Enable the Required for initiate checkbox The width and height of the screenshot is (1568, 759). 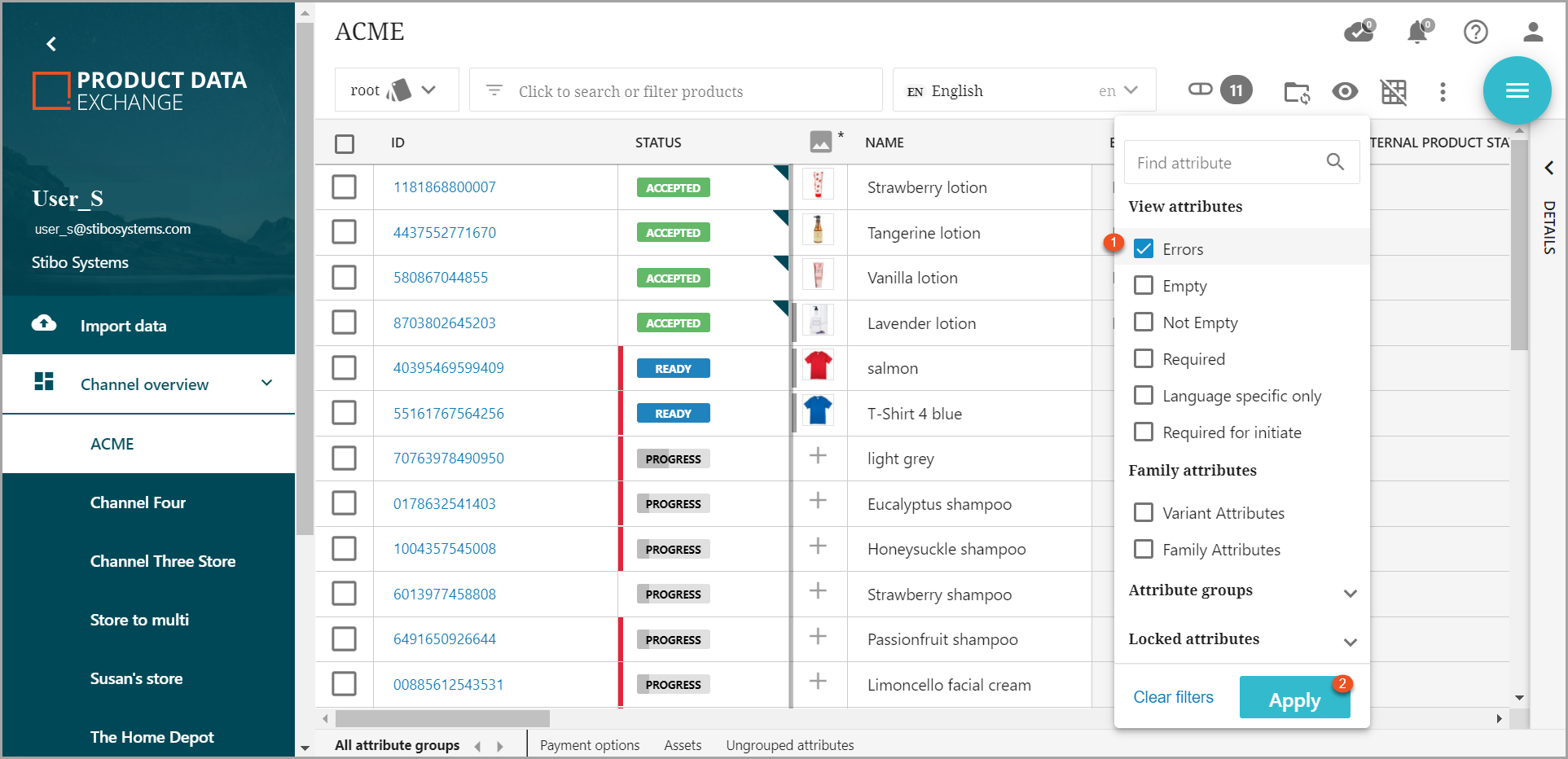1144,432
